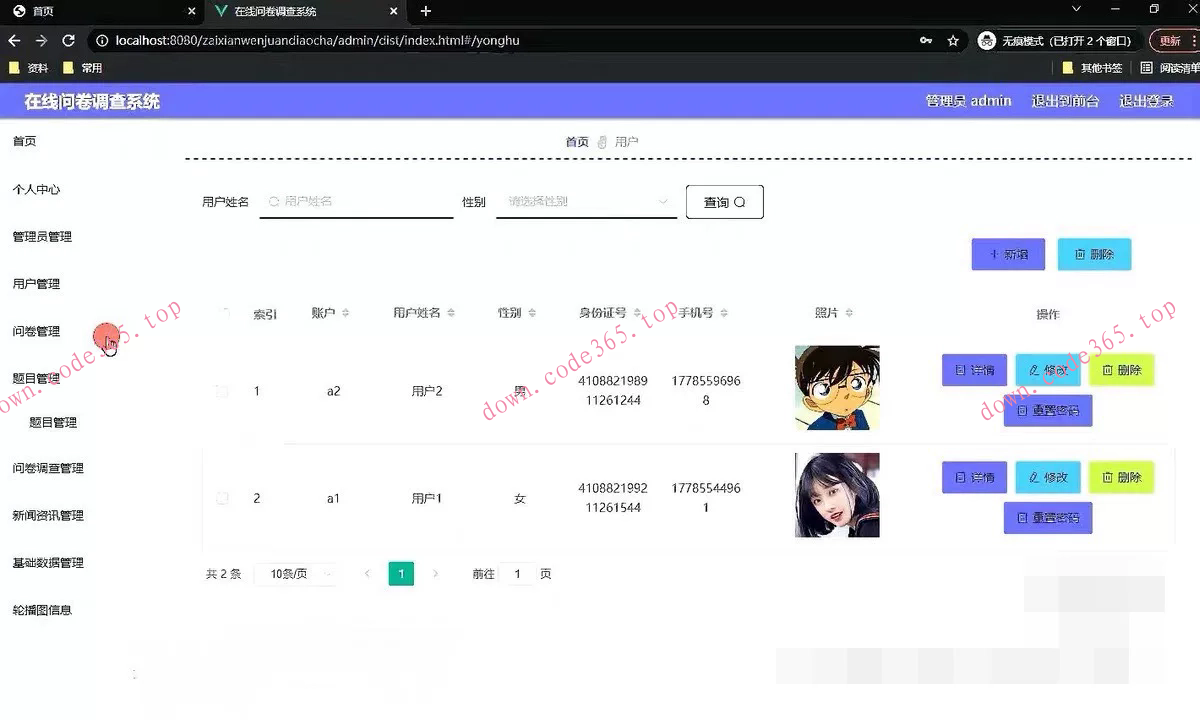
Task: Click the sort arrows on the 账户 column
Action: tap(347, 312)
